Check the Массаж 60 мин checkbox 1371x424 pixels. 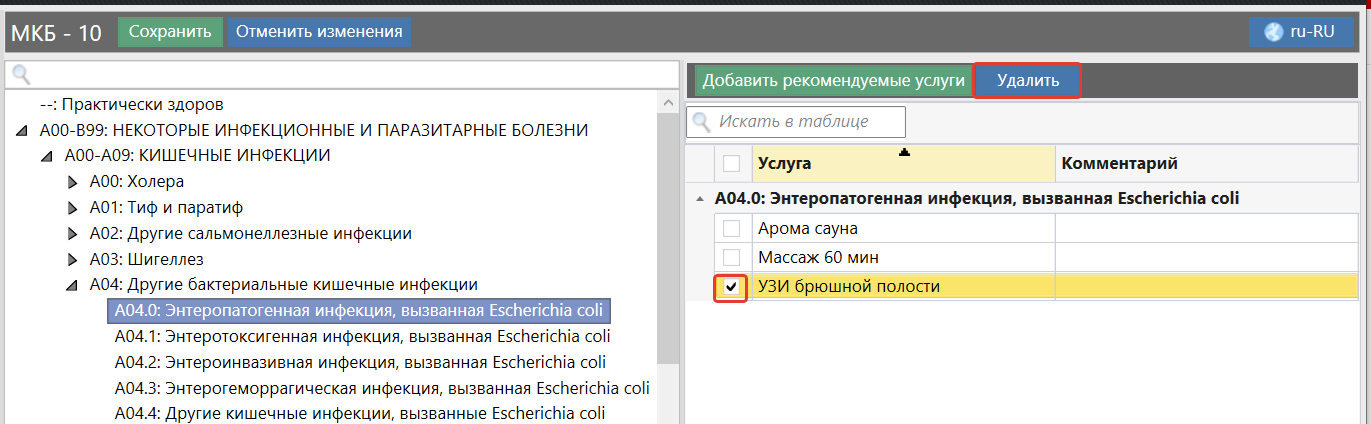[732, 258]
